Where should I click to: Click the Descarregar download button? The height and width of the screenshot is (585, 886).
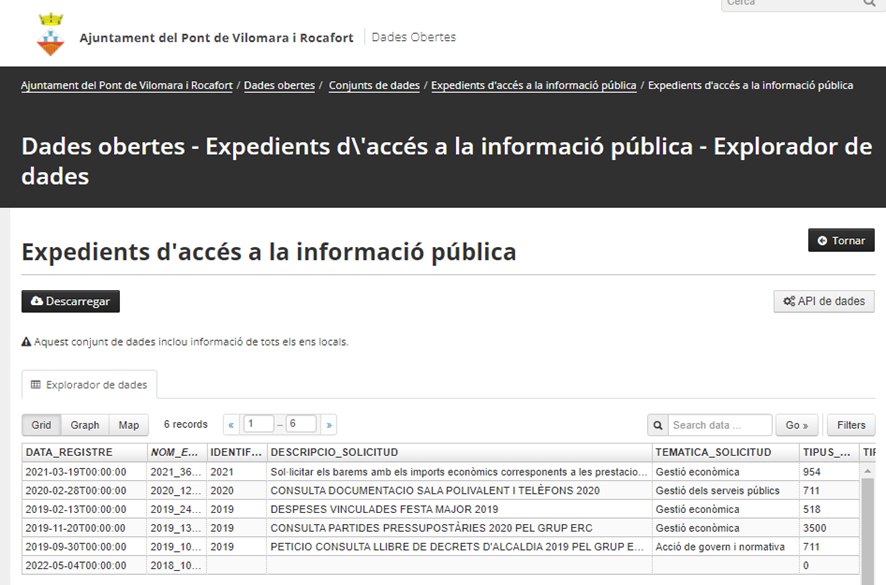(x=71, y=301)
